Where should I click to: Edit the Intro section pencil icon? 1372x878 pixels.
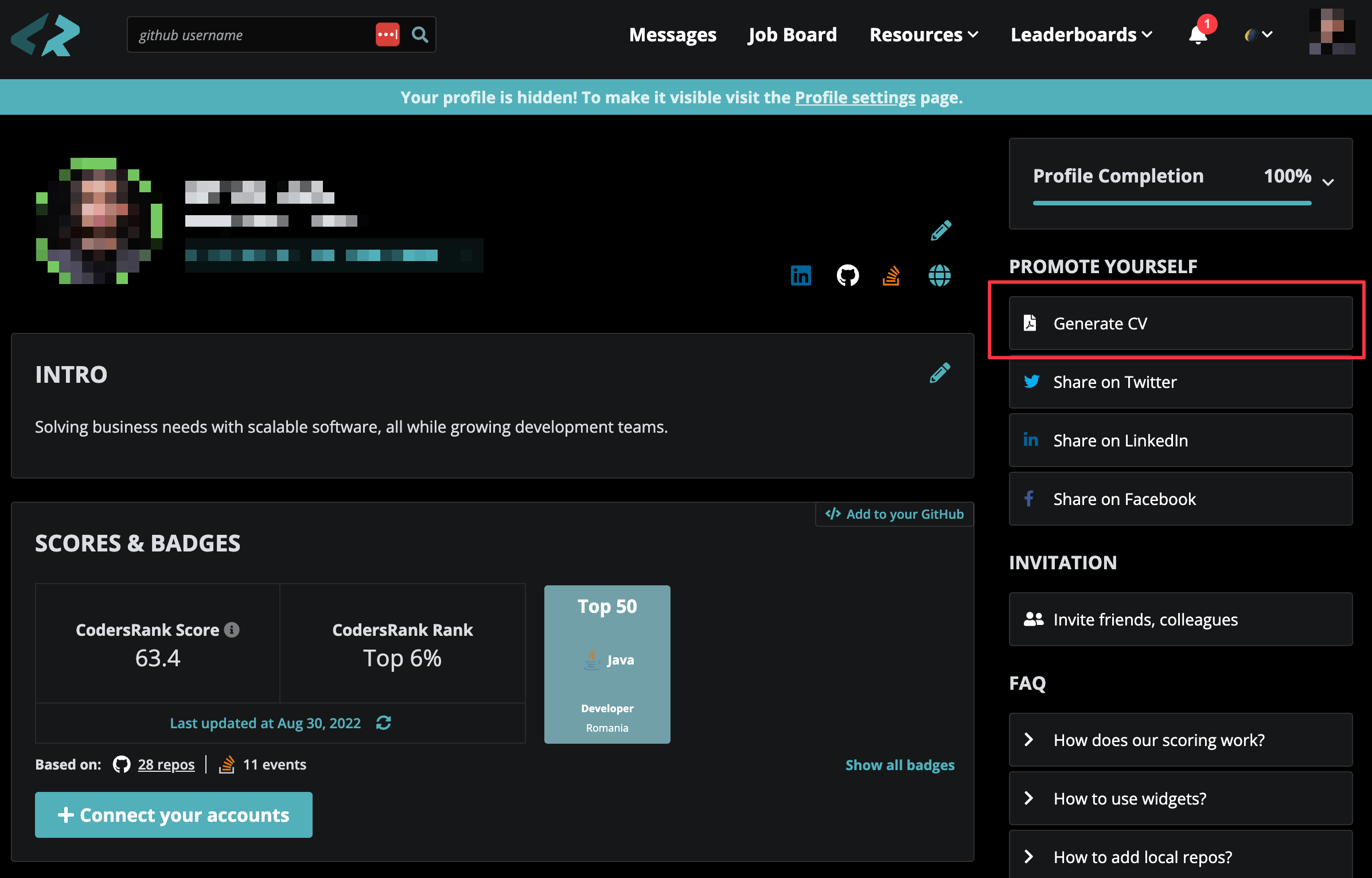(940, 373)
